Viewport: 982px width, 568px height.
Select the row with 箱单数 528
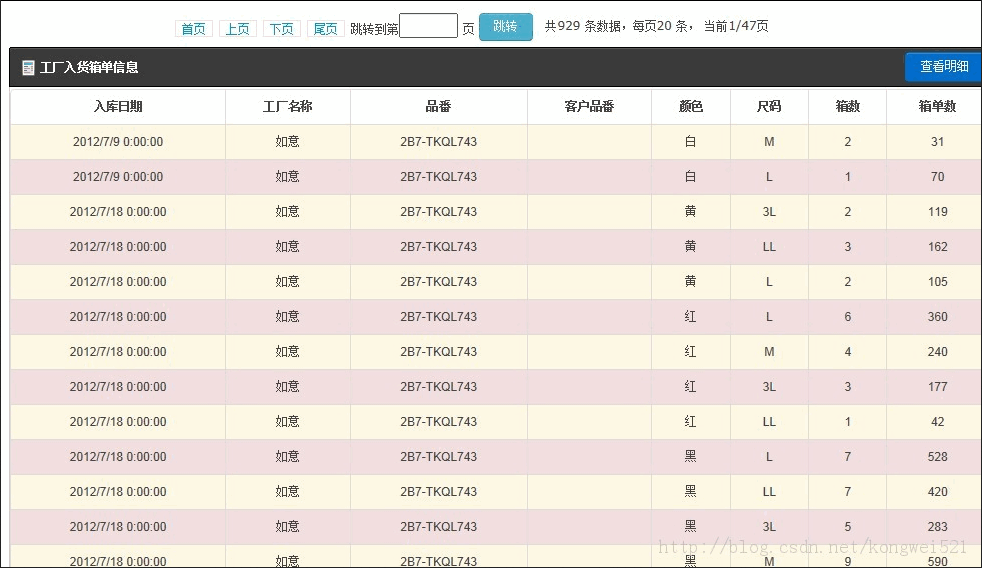tap(495, 457)
